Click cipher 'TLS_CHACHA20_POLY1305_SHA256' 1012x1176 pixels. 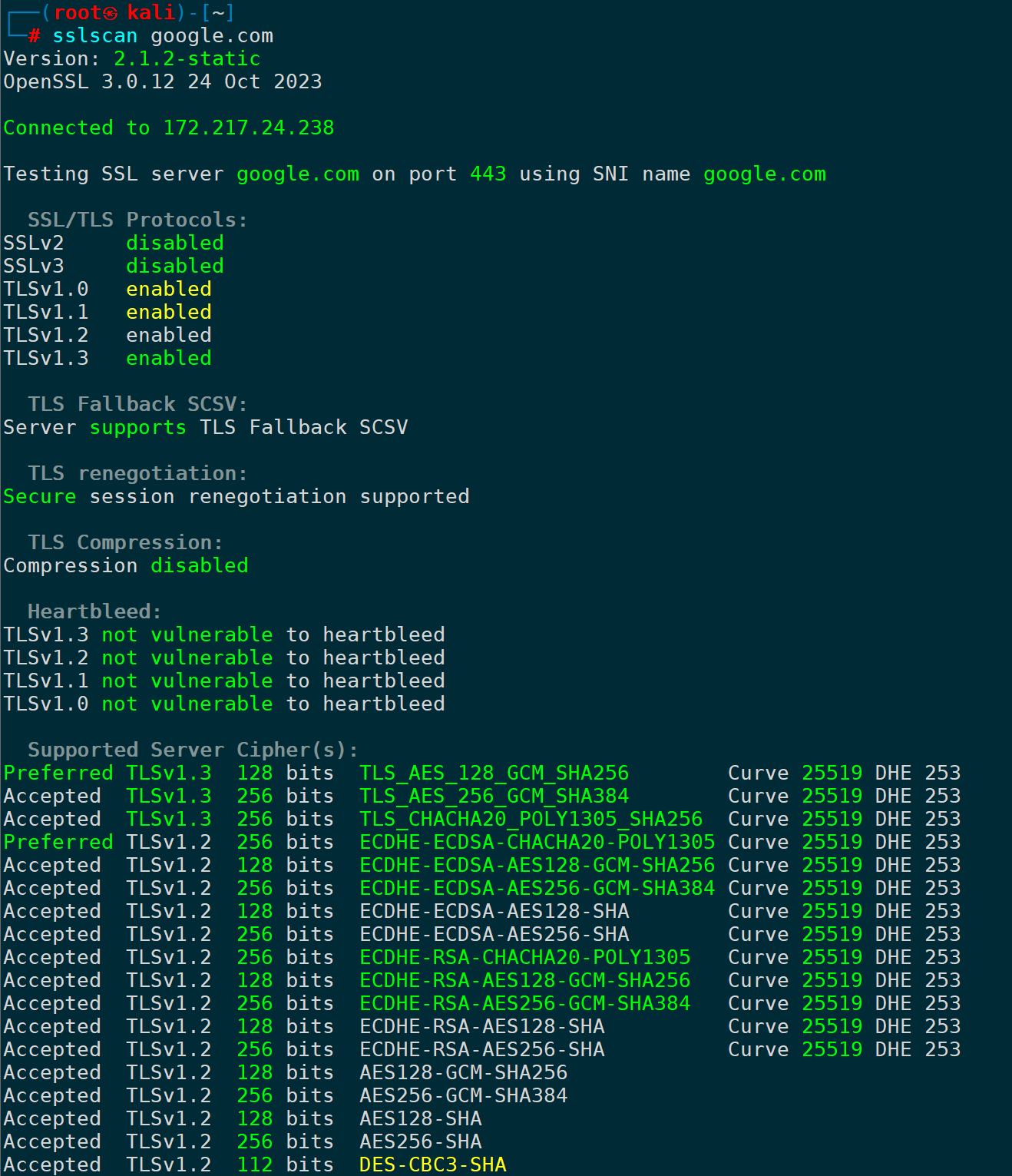coord(531,820)
